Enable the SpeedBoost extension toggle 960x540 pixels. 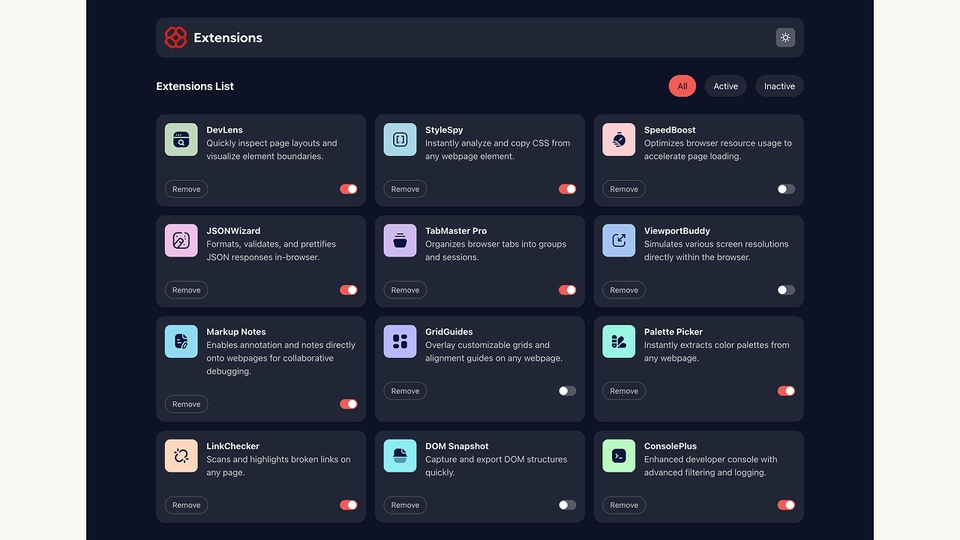coord(786,189)
